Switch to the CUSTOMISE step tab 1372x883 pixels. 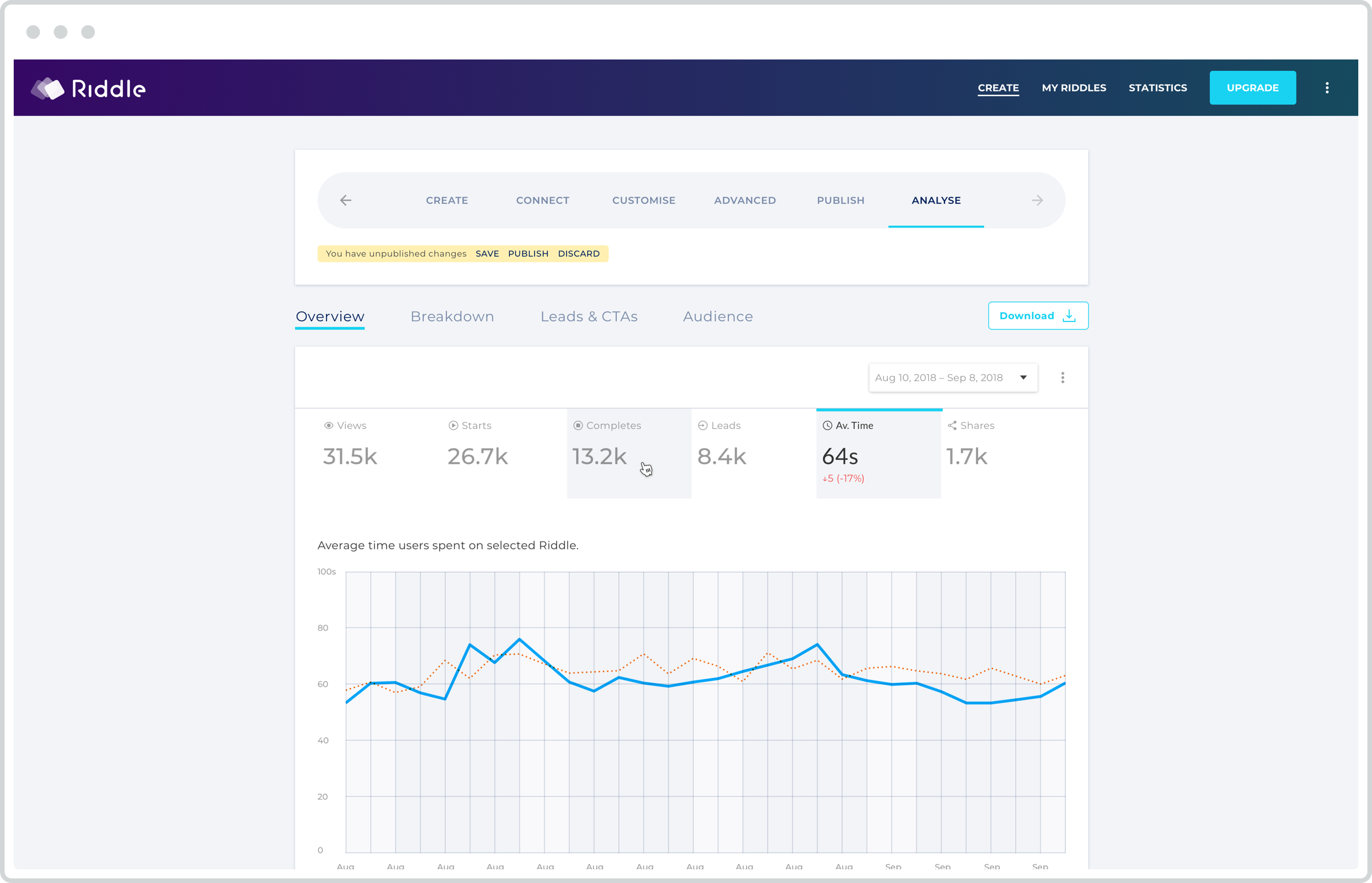(644, 200)
